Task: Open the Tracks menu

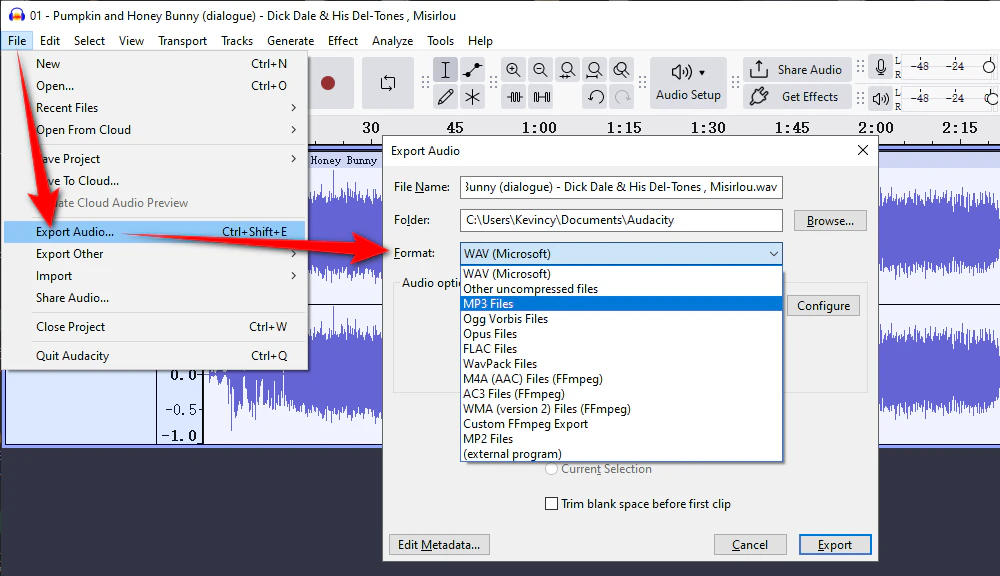Action: coord(237,41)
